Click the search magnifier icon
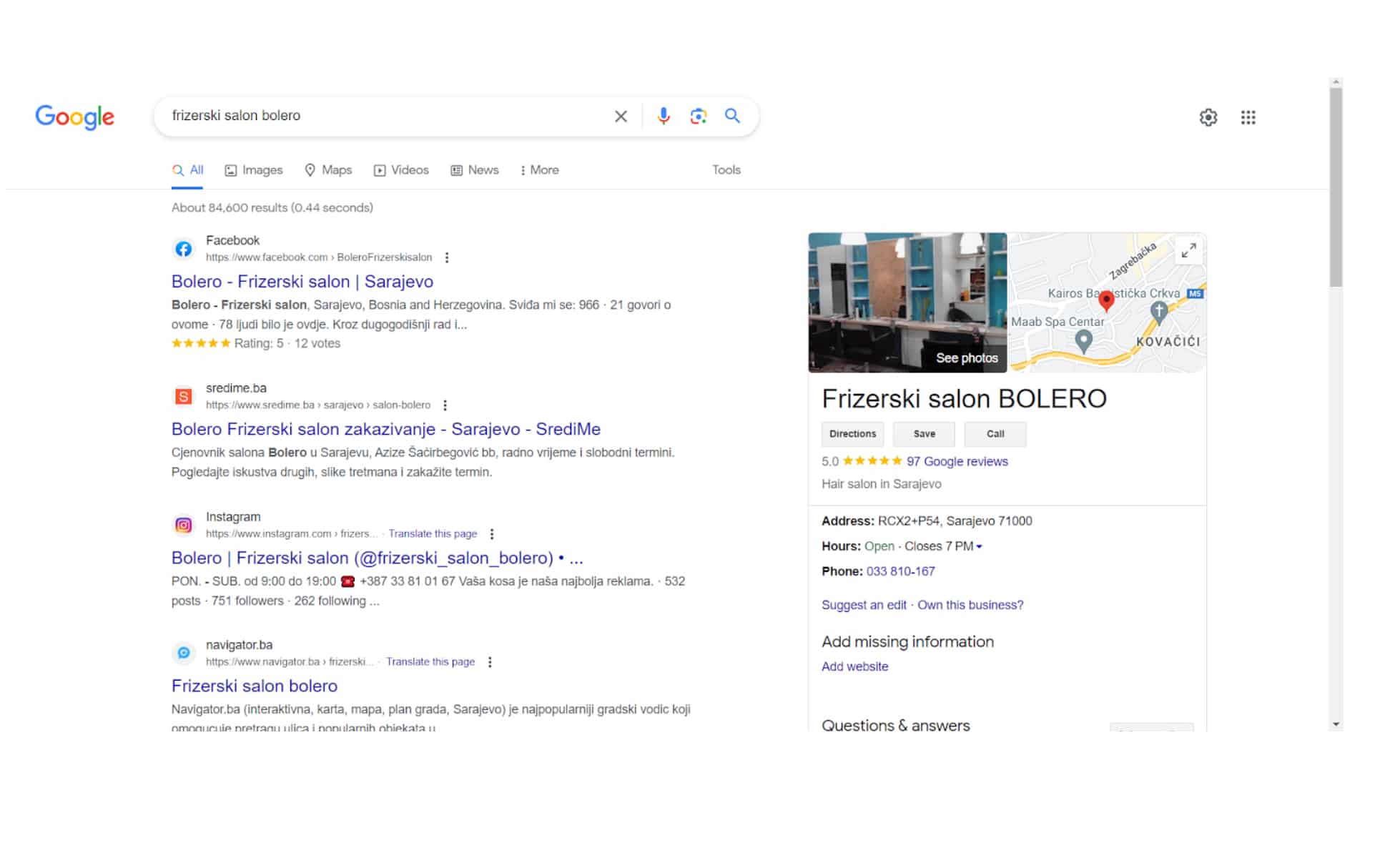Screen dimensions: 1400x858 tap(732, 115)
